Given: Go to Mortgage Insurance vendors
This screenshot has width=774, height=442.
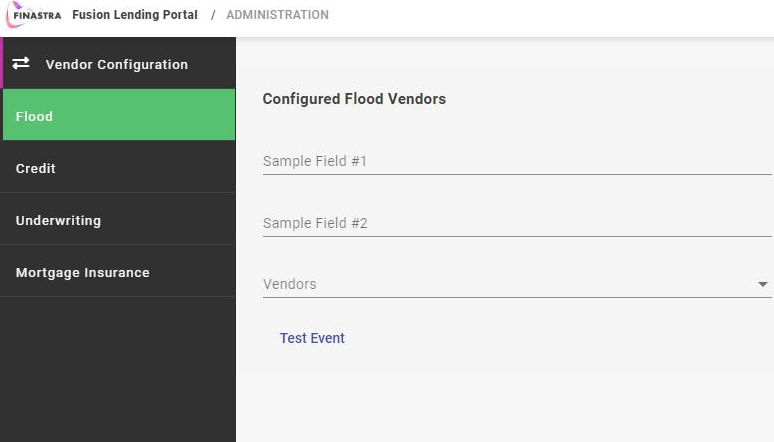Looking at the screenshot, I should point(118,273).
